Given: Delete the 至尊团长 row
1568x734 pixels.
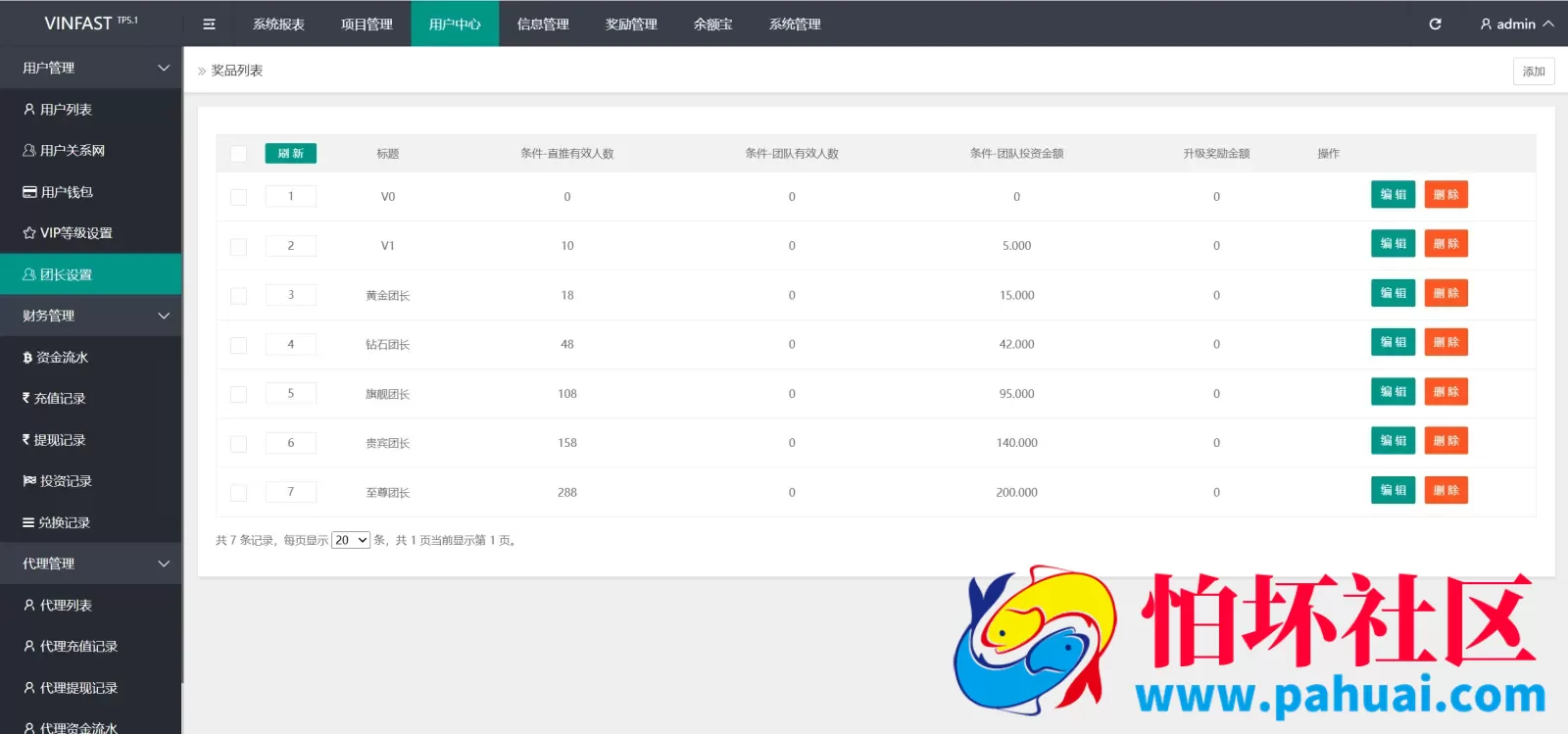Looking at the screenshot, I should pyautogui.click(x=1445, y=490).
